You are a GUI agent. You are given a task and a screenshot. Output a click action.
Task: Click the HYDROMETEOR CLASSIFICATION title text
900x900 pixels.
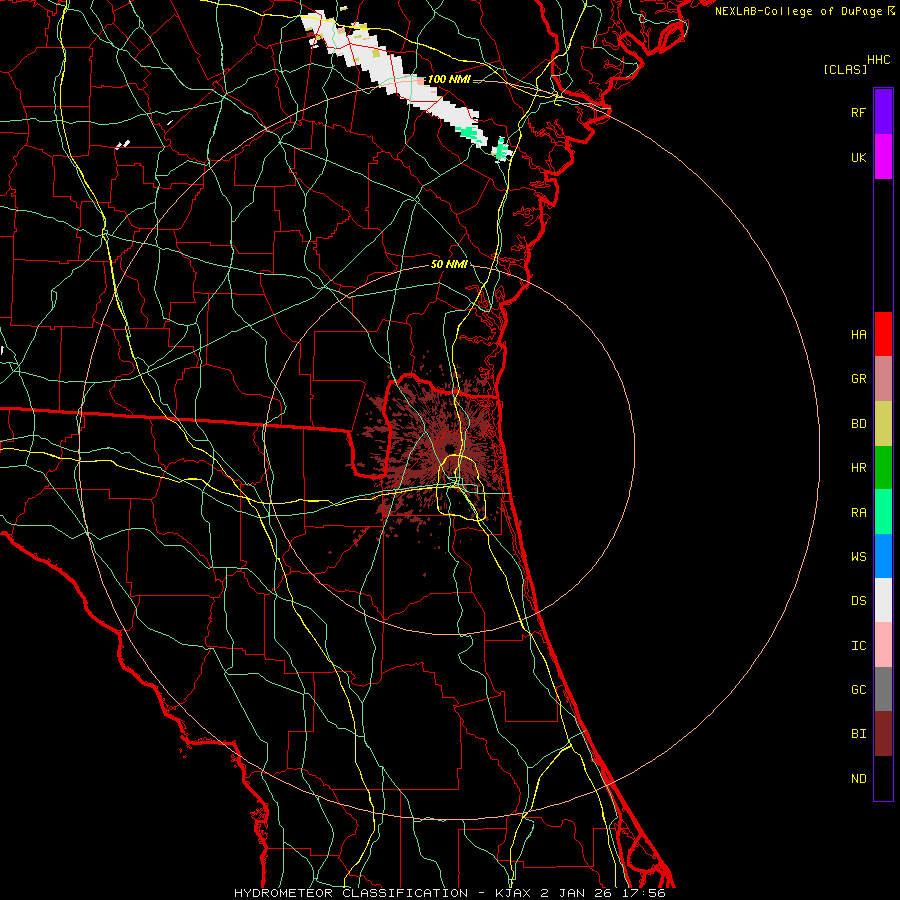coord(351,893)
